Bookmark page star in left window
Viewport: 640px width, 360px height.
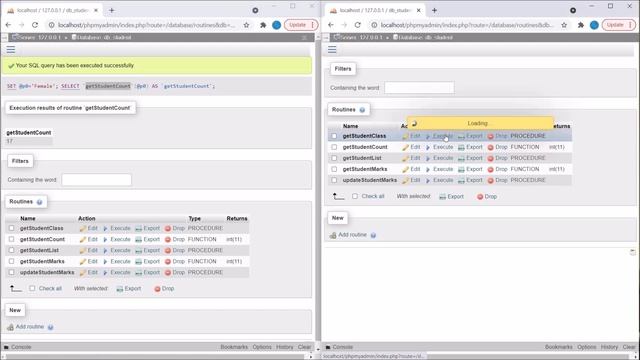coord(247,25)
